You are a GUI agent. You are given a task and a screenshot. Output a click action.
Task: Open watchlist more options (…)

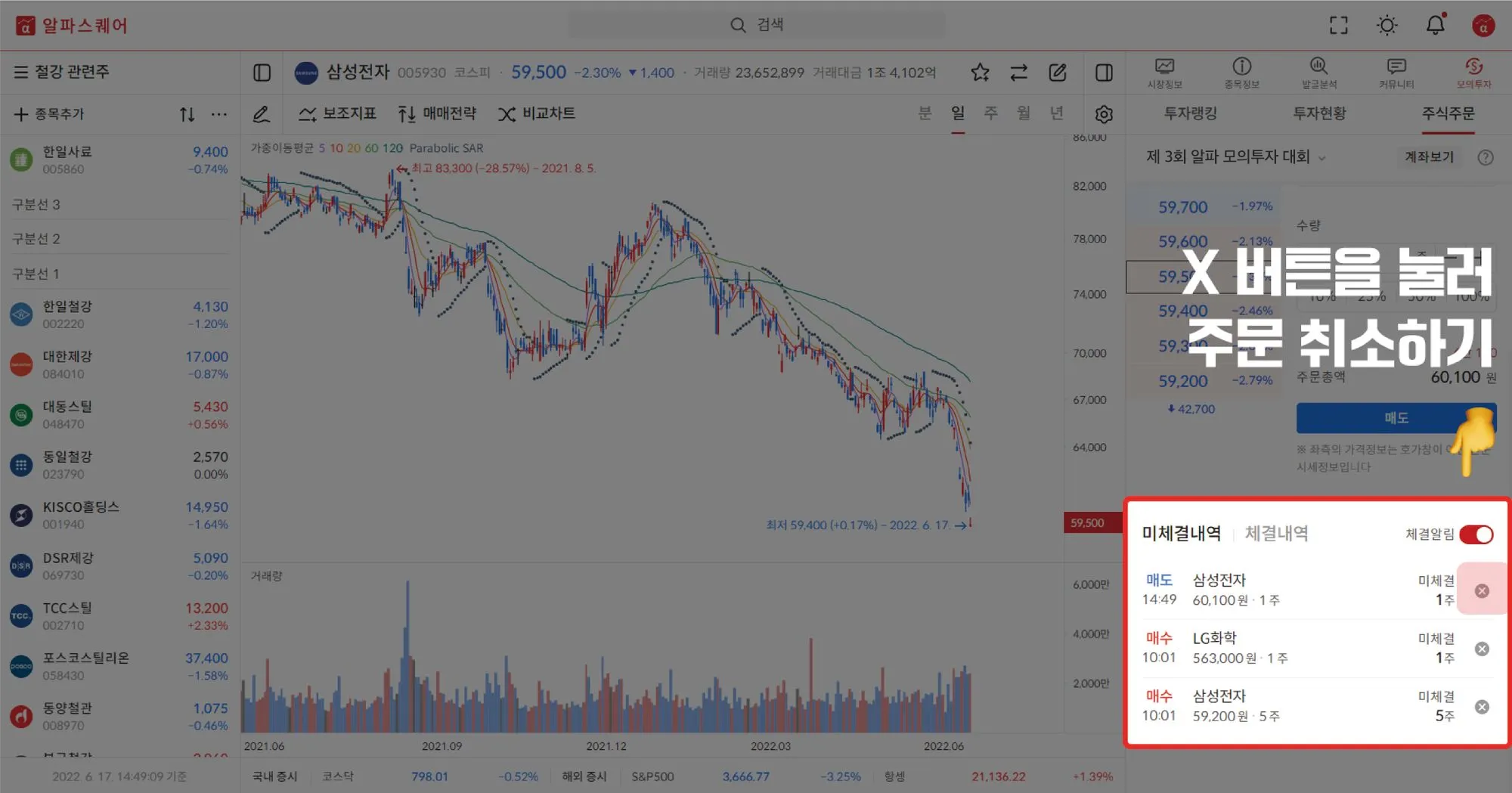tap(219, 114)
